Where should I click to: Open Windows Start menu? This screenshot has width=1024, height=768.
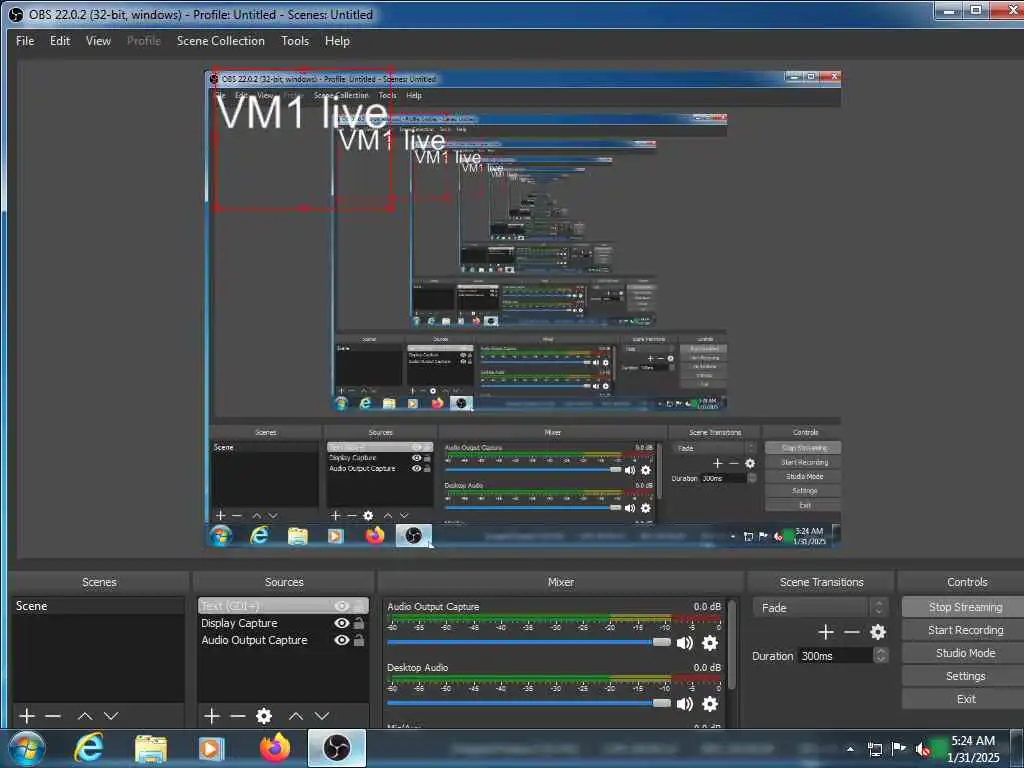pyautogui.click(x=27, y=748)
